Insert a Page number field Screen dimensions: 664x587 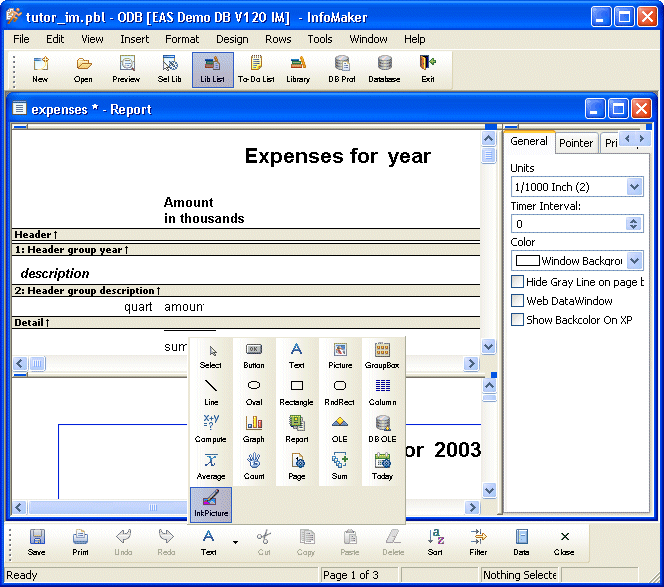pos(296,467)
